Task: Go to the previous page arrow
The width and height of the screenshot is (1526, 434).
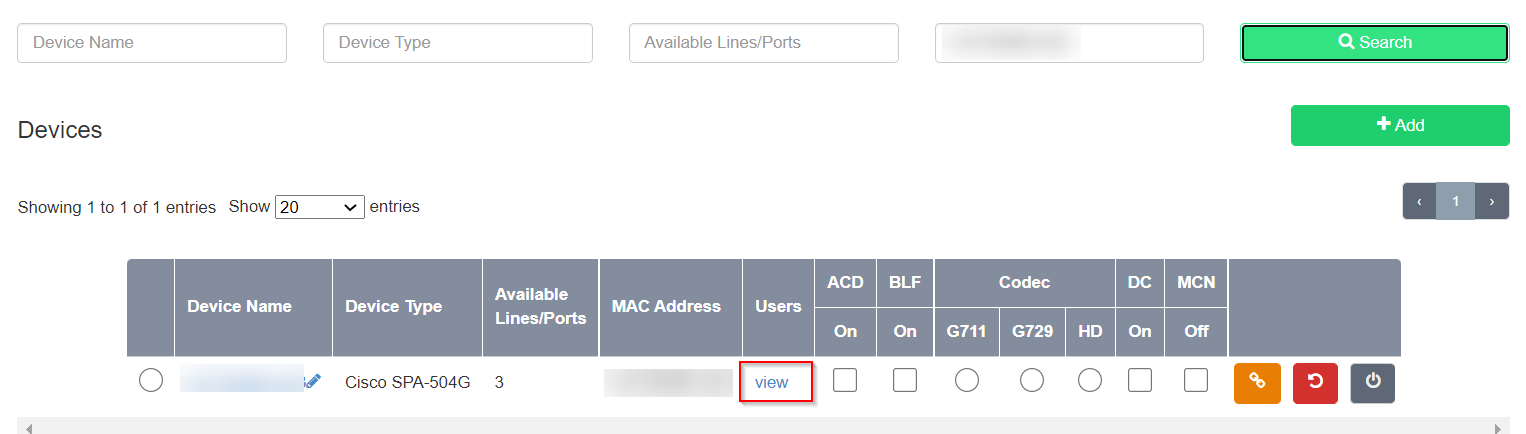Action: coord(1420,201)
